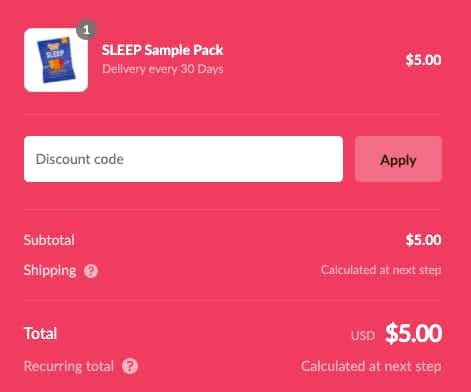Click Recurring total's Calculated at next step text
The height and width of the screenshot is (392, 471).
click(x=371, y=366)
